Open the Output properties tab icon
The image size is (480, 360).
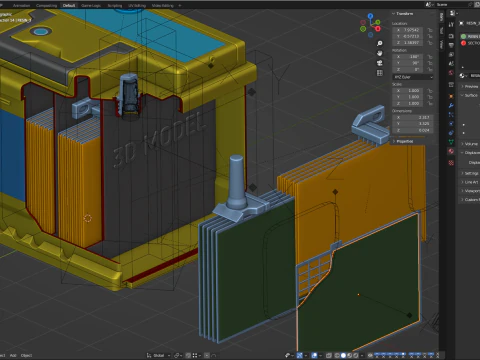tap(451, 45)
